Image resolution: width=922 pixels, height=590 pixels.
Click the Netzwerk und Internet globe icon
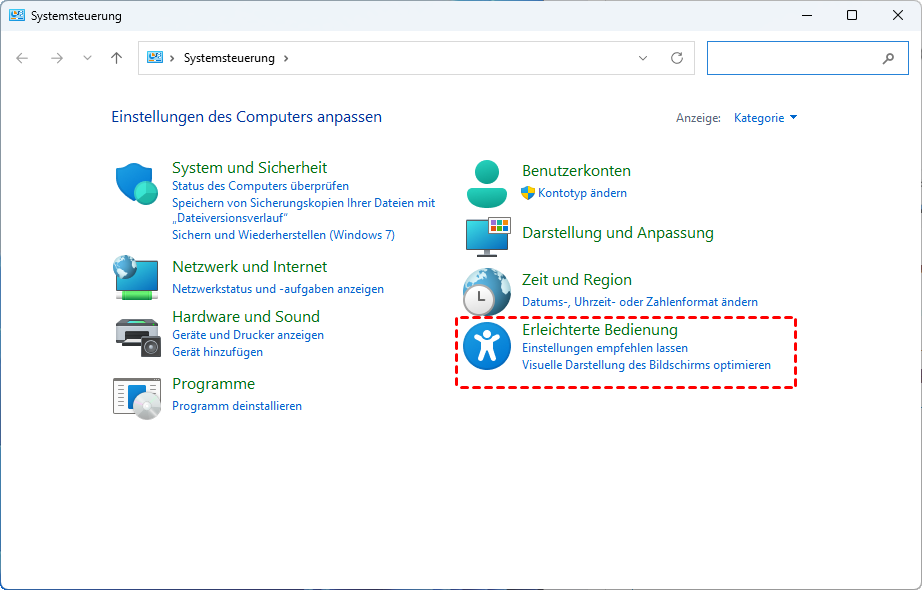click(136, 277)
